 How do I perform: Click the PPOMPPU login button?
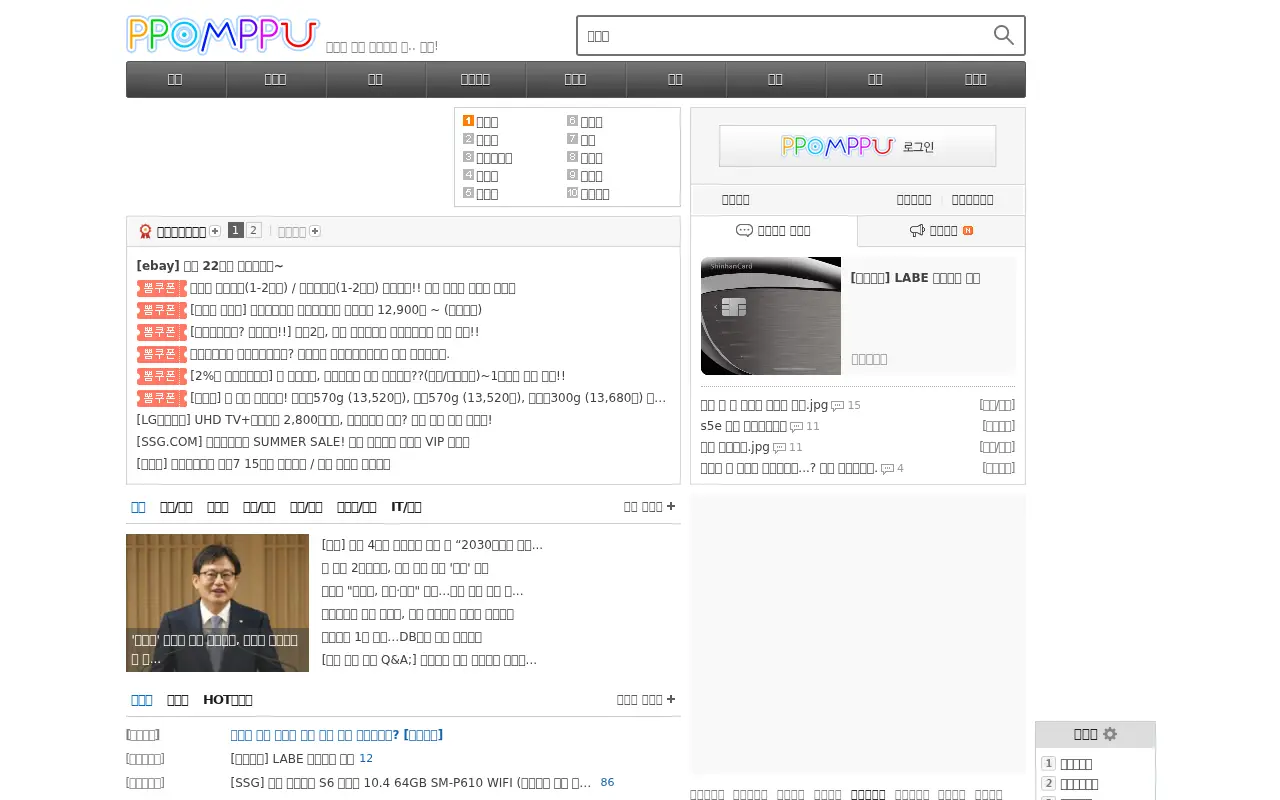coord(858,146)
